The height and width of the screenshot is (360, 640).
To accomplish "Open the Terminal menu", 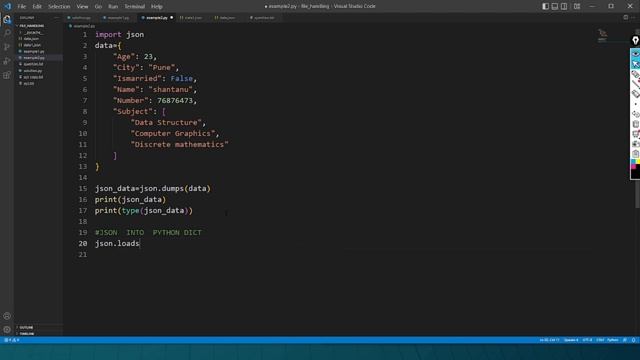I will point(134,7).
